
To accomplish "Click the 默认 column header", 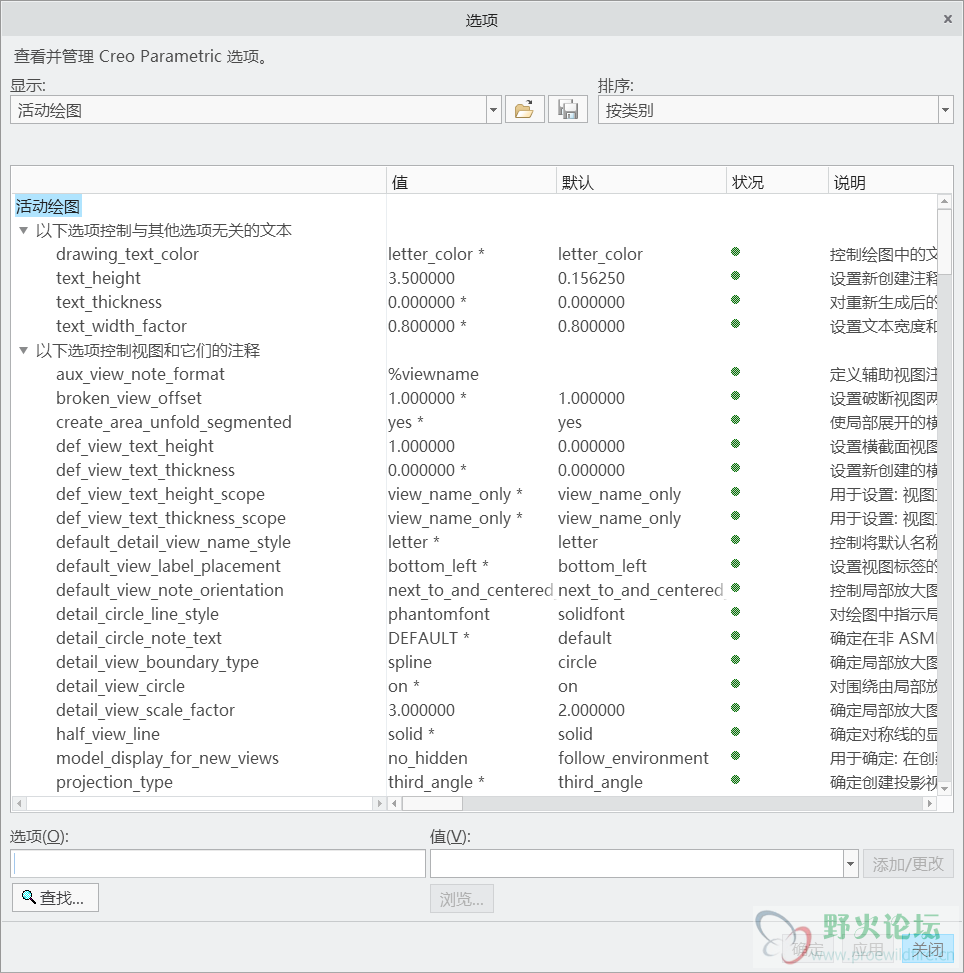I will pyautogui.click(x=641, y=182).
